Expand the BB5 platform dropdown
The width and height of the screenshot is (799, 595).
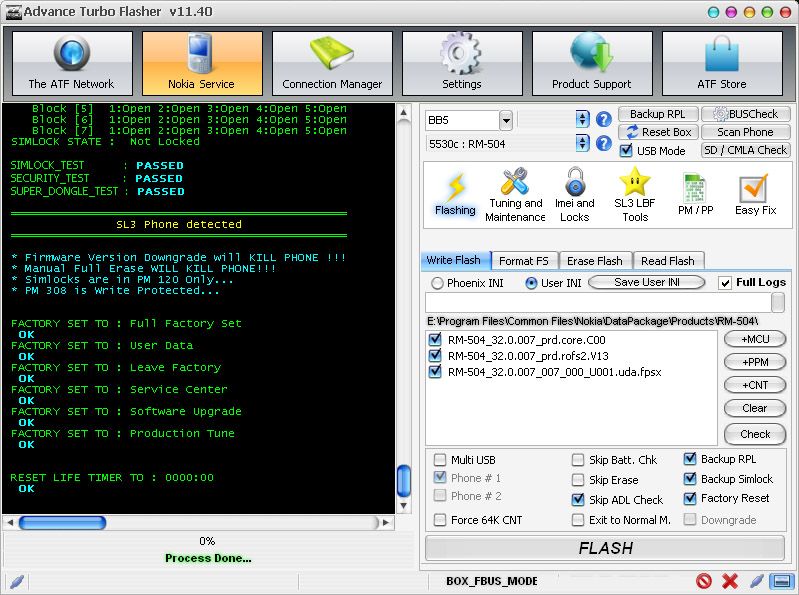click(x=506, y=120)
